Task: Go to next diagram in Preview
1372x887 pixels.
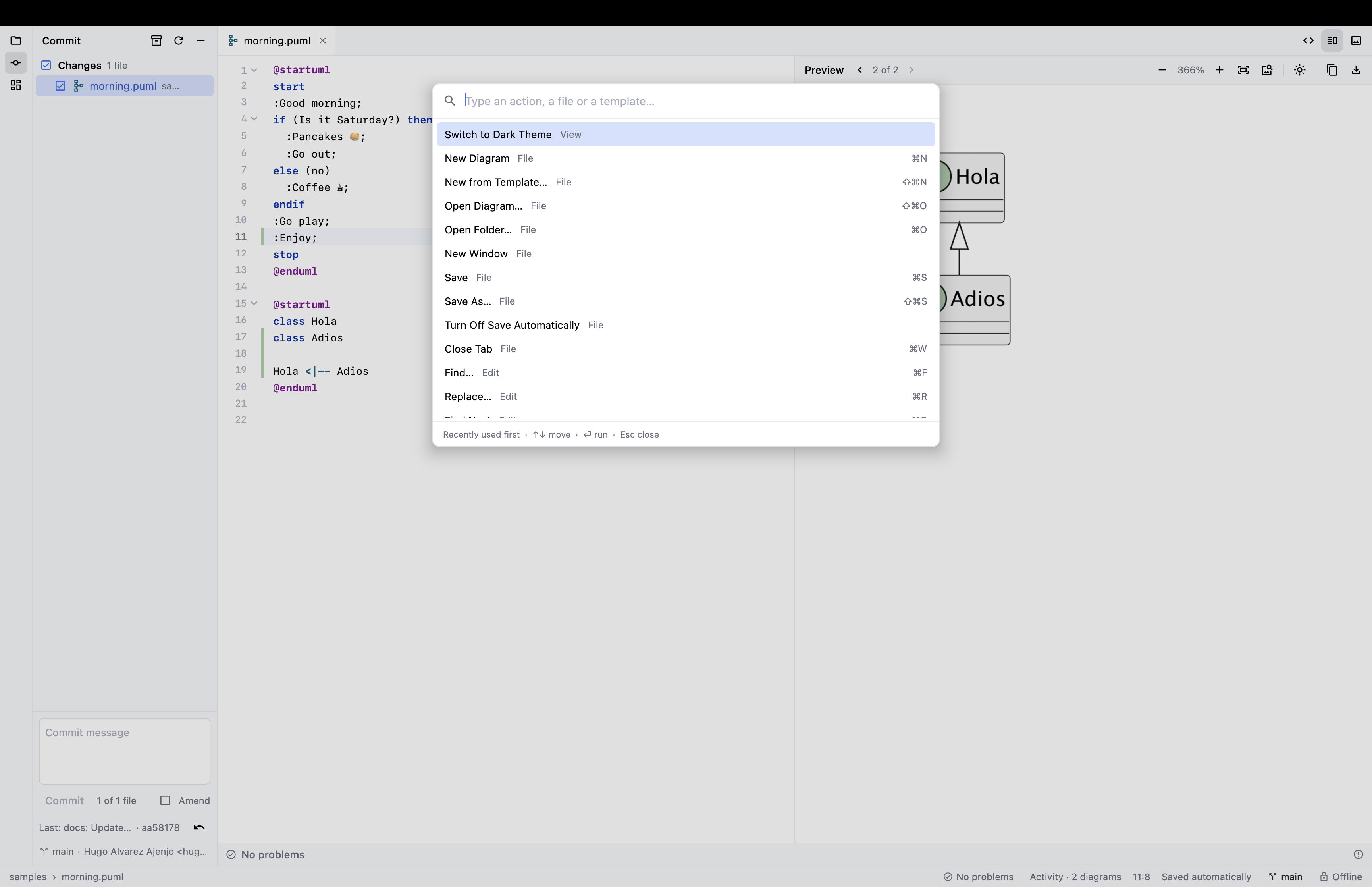Action: 911,70
